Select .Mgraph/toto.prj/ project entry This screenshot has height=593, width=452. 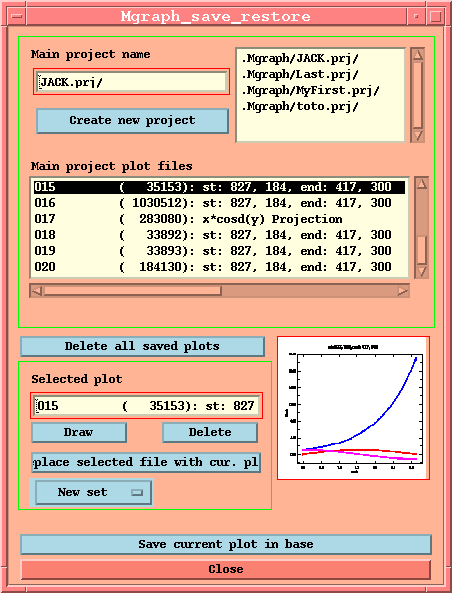click(300, 106)
